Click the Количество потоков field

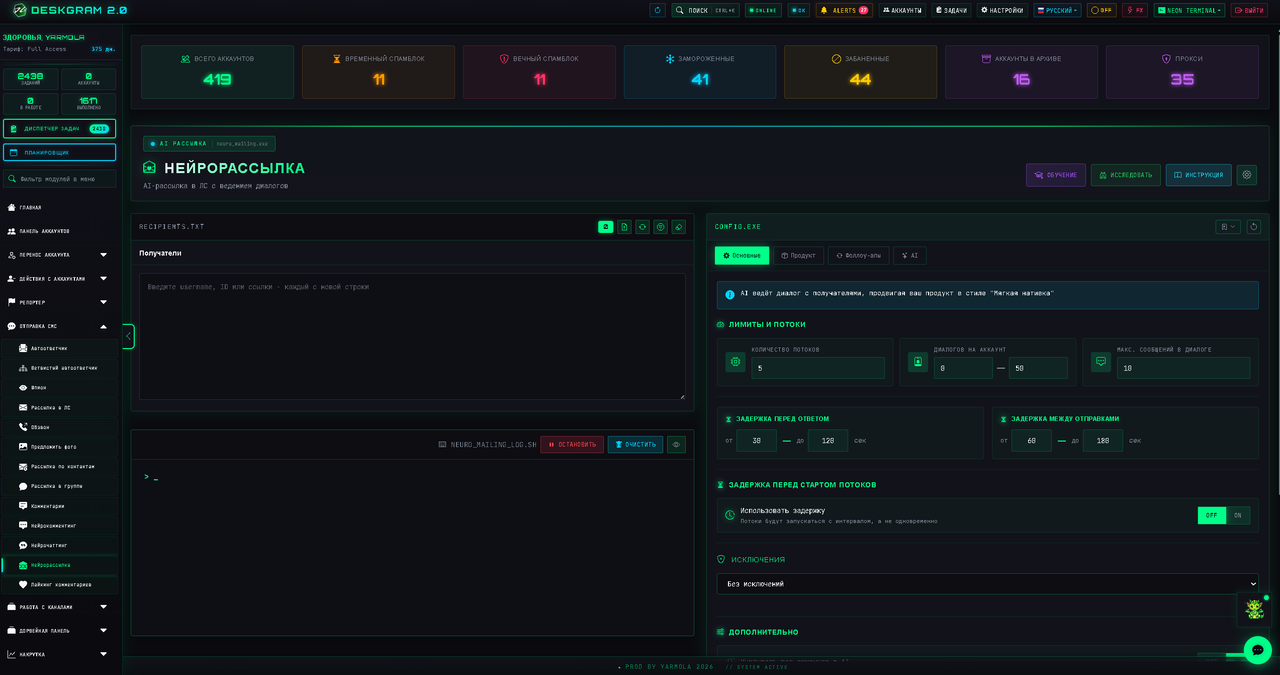[x=818, y=368]
